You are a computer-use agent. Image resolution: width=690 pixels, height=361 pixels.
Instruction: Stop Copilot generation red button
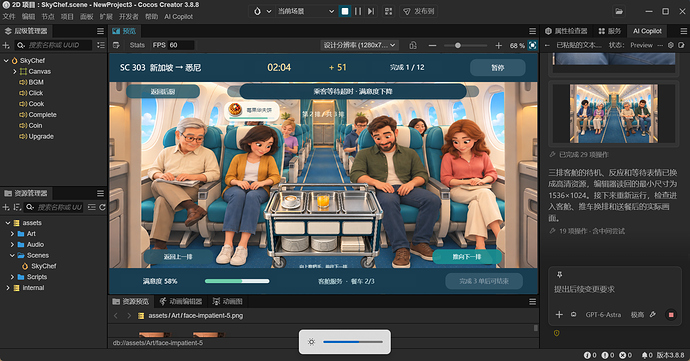coord(671,315)
